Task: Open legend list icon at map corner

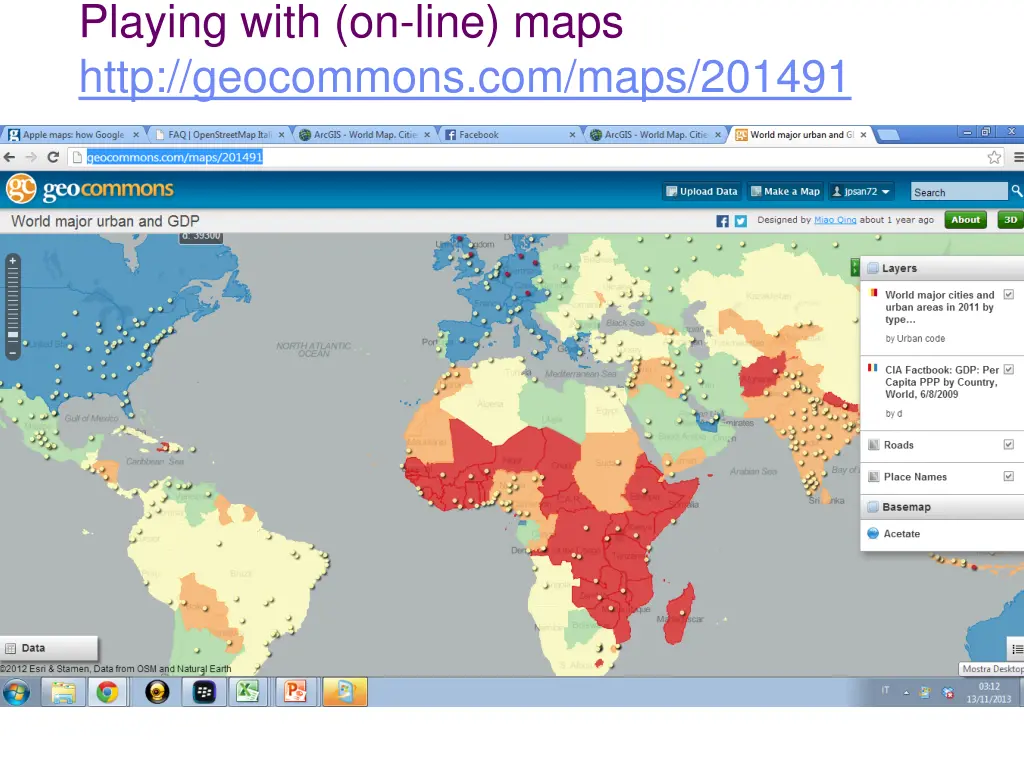Action: [x=1017, y=648]
